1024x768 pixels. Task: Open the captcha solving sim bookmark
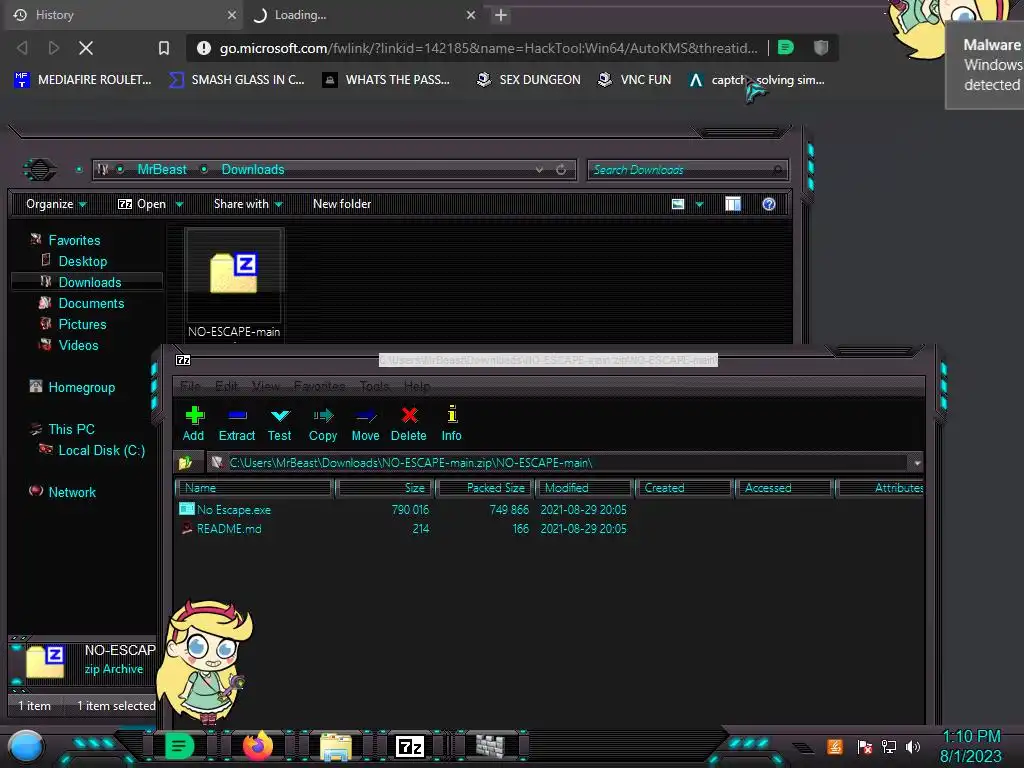coord(756,80)
